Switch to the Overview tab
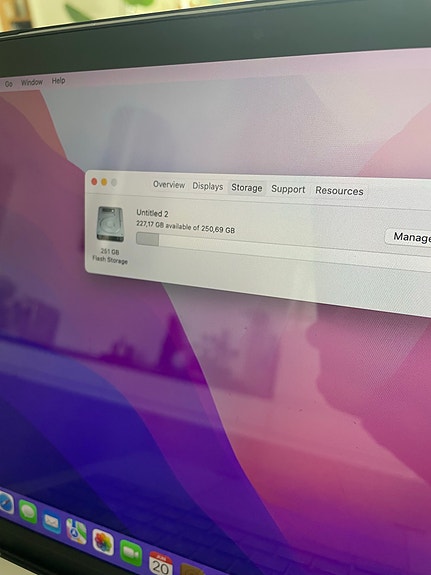 point(169,184)
